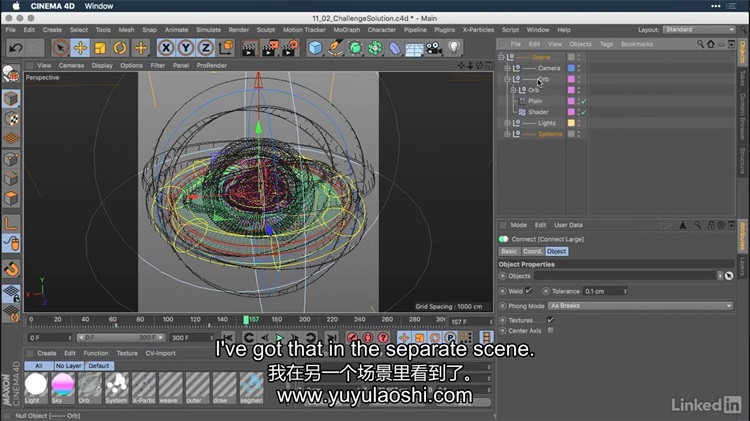
Task: Click the floor environment icon
Action: point(414,48)
